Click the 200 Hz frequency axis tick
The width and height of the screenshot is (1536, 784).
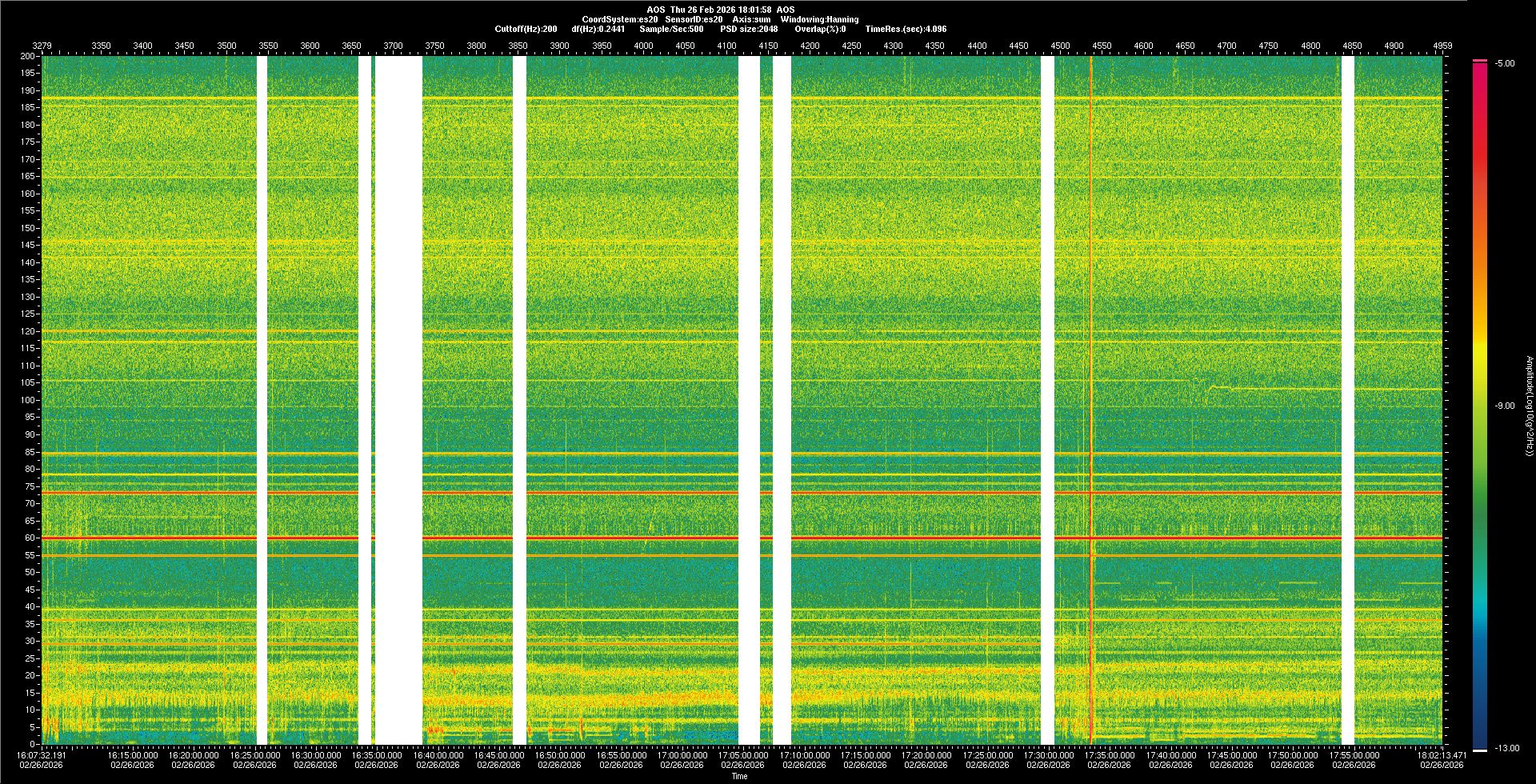click(x=28, y=57)
